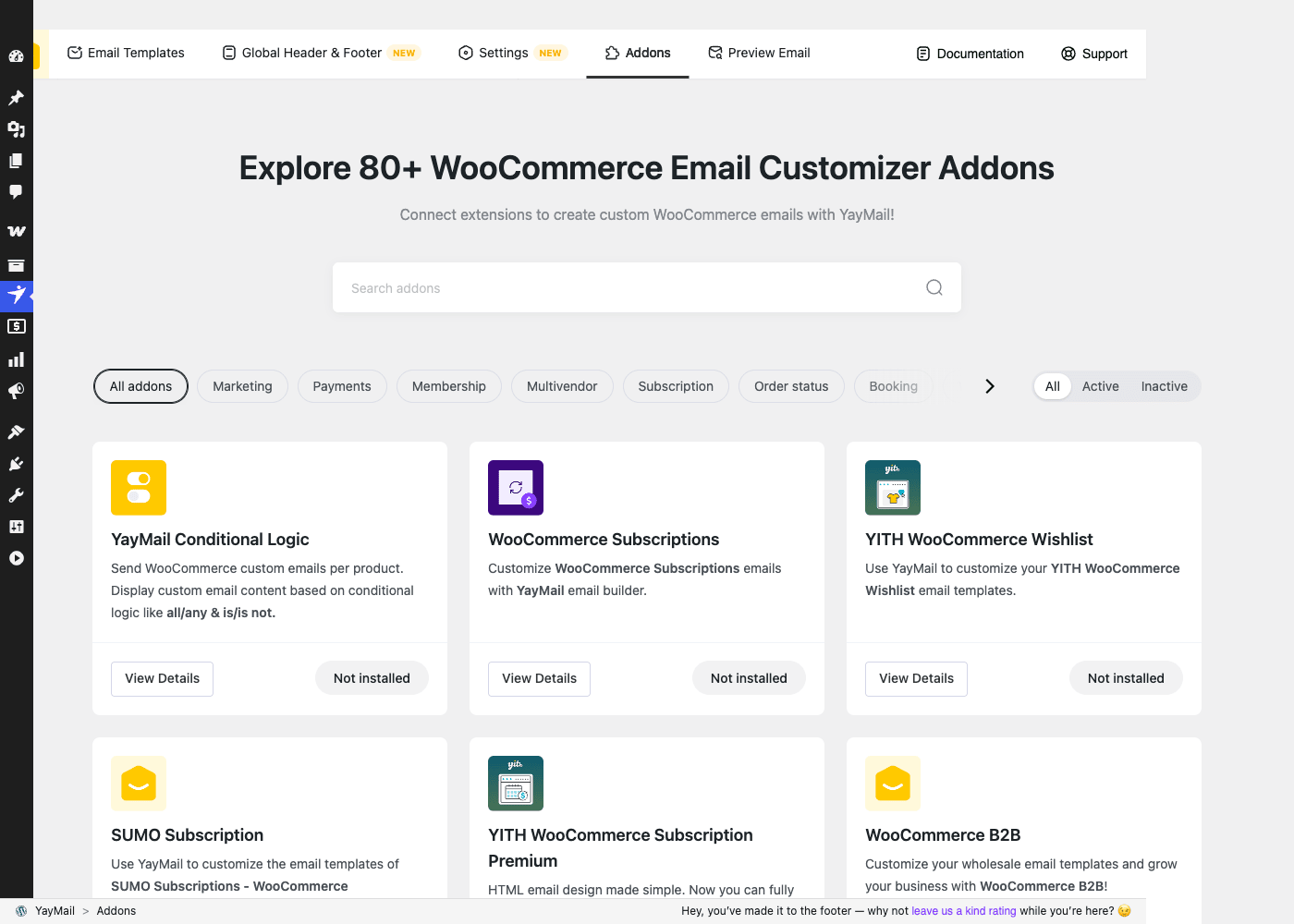Click the WooCommerce B2B addon icon
This screenshot has width=1294, height=924.
click(893, 784)
